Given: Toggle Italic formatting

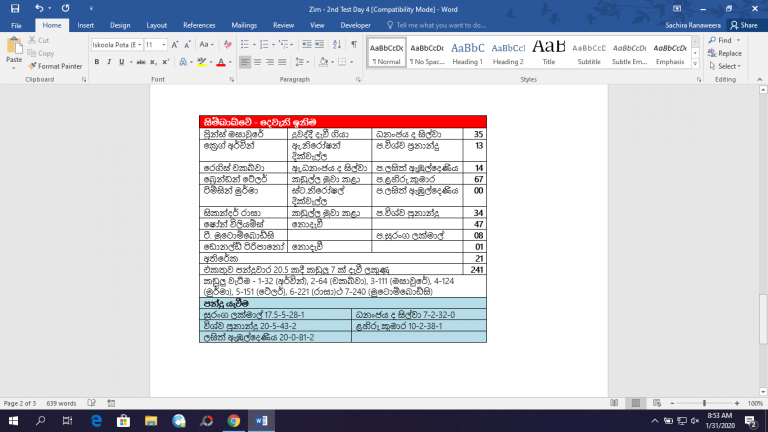Looking at the screenshot, I should pos(109,62).
